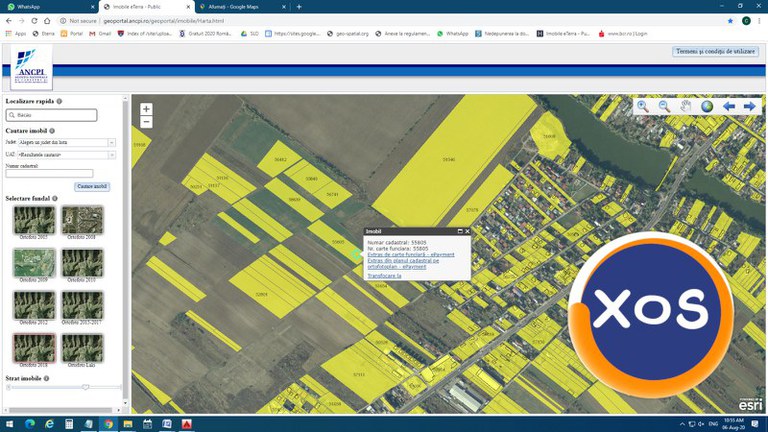Go to browser home page
Screen dimensions: 768x432
47,21
